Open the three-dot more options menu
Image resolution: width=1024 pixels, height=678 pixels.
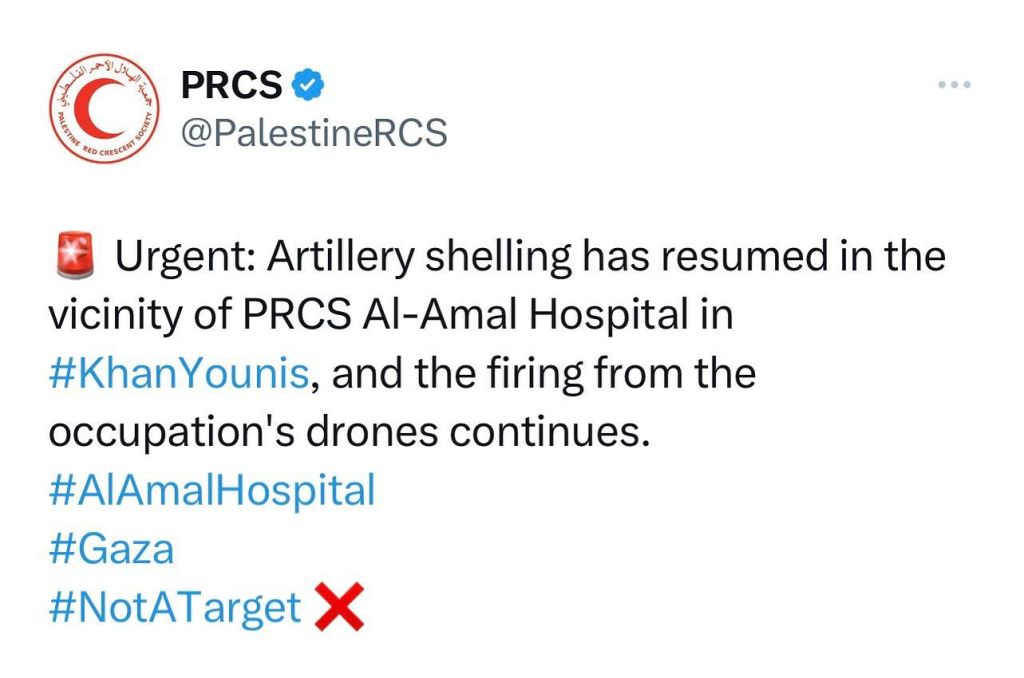coord(954,84)
